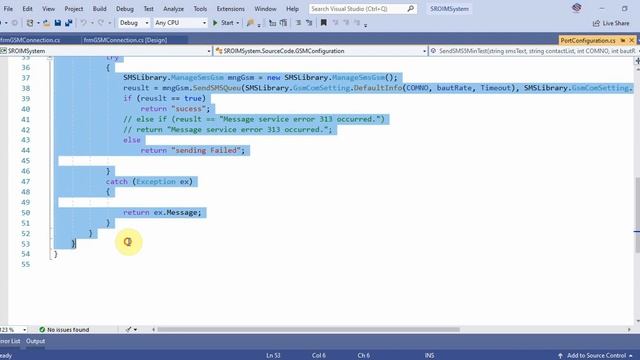Open the Extensions menu
This screenshot has height=360, width=640.
231,9
